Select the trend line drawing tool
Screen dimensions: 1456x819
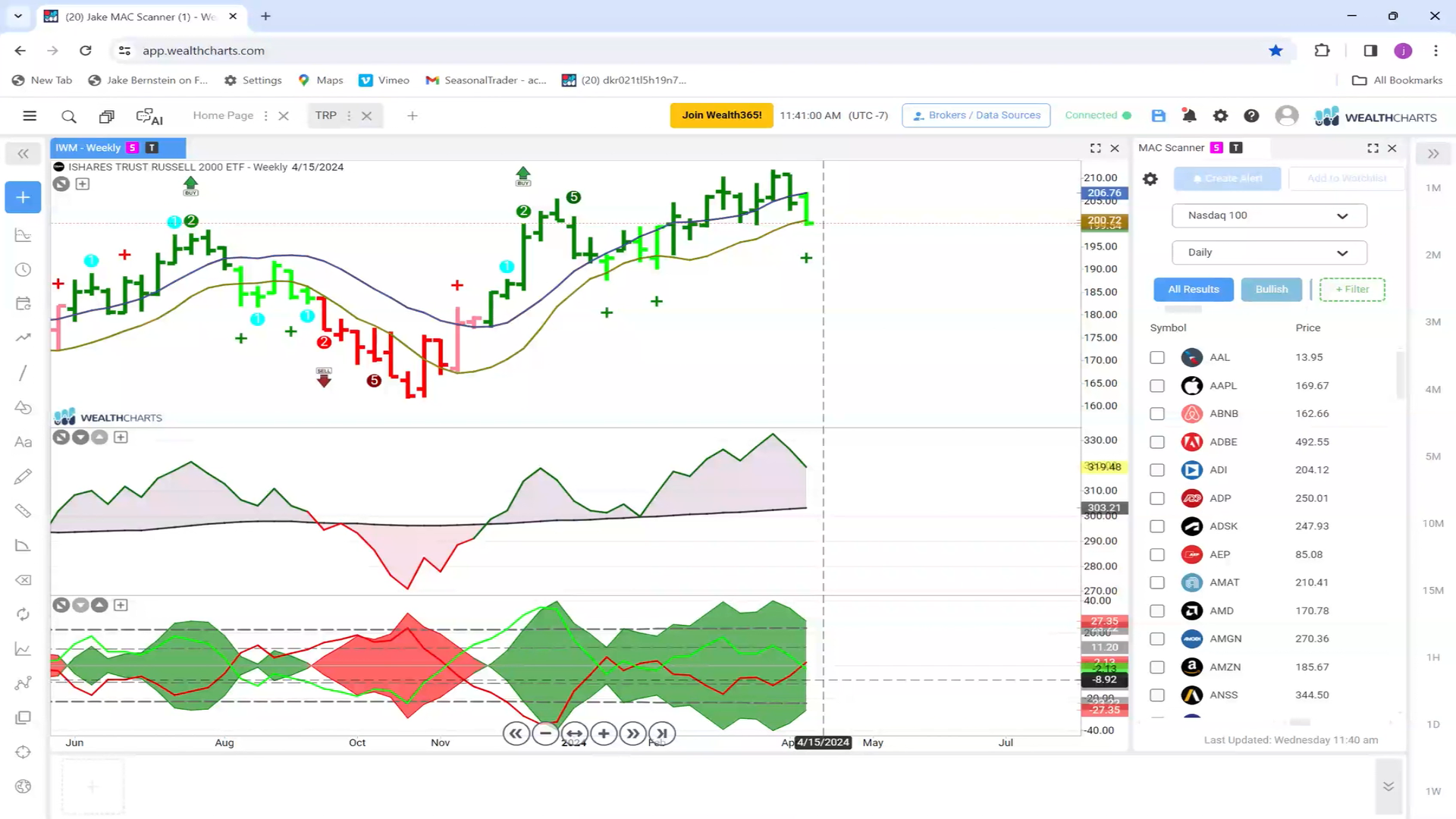[x=24, y=373]
